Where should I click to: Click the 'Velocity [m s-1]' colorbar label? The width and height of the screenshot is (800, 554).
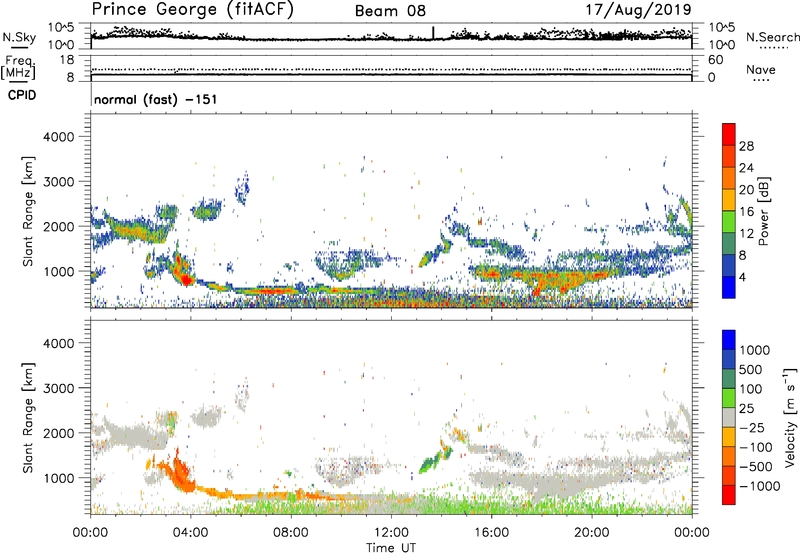[x=790, y=417]
